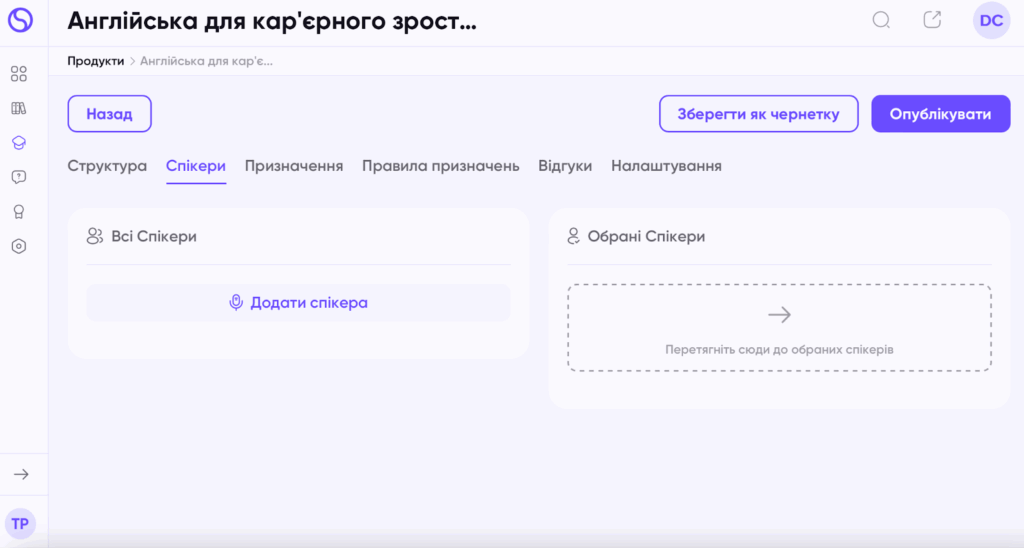Click the Продукти breadcrumb link
Screen dimensions: 1024x548
pyautogui.click(x=95, y=61)
